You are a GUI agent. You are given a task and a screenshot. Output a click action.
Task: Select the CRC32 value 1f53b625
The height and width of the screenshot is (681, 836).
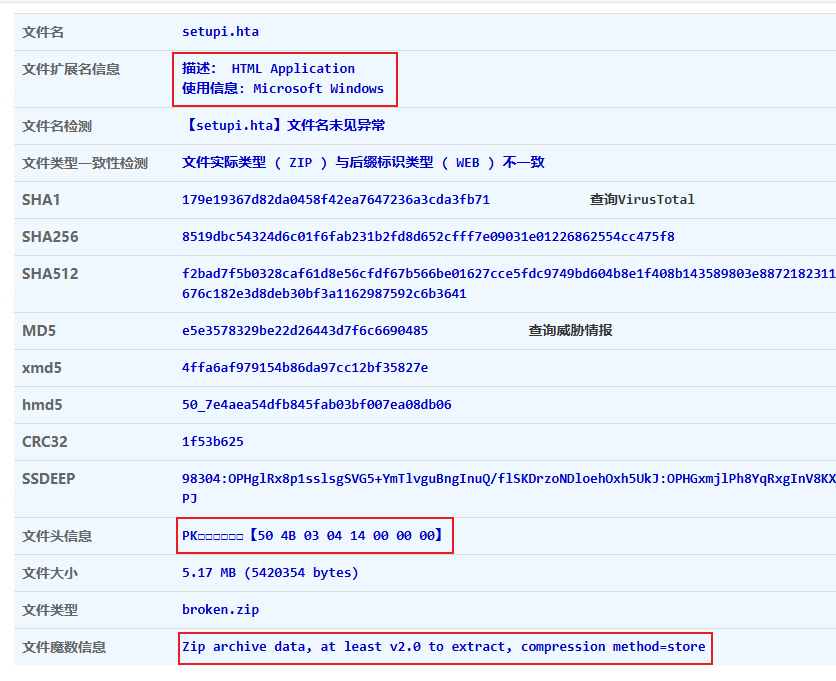(x=212, y=441)
